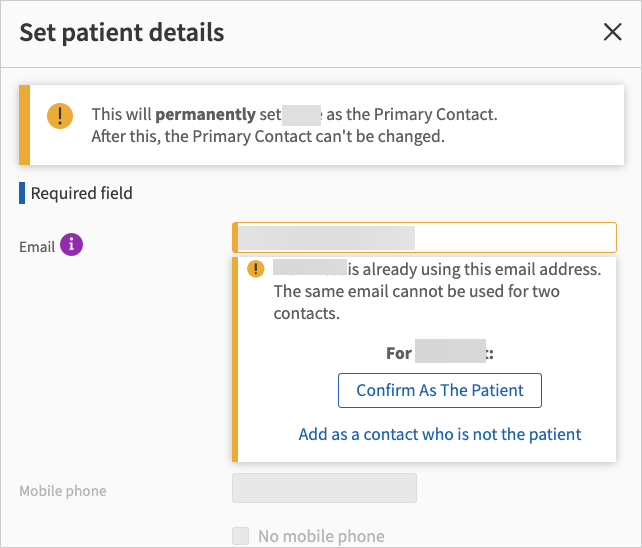
Task: Click the blue Required field marker bar
Action: 22,193
